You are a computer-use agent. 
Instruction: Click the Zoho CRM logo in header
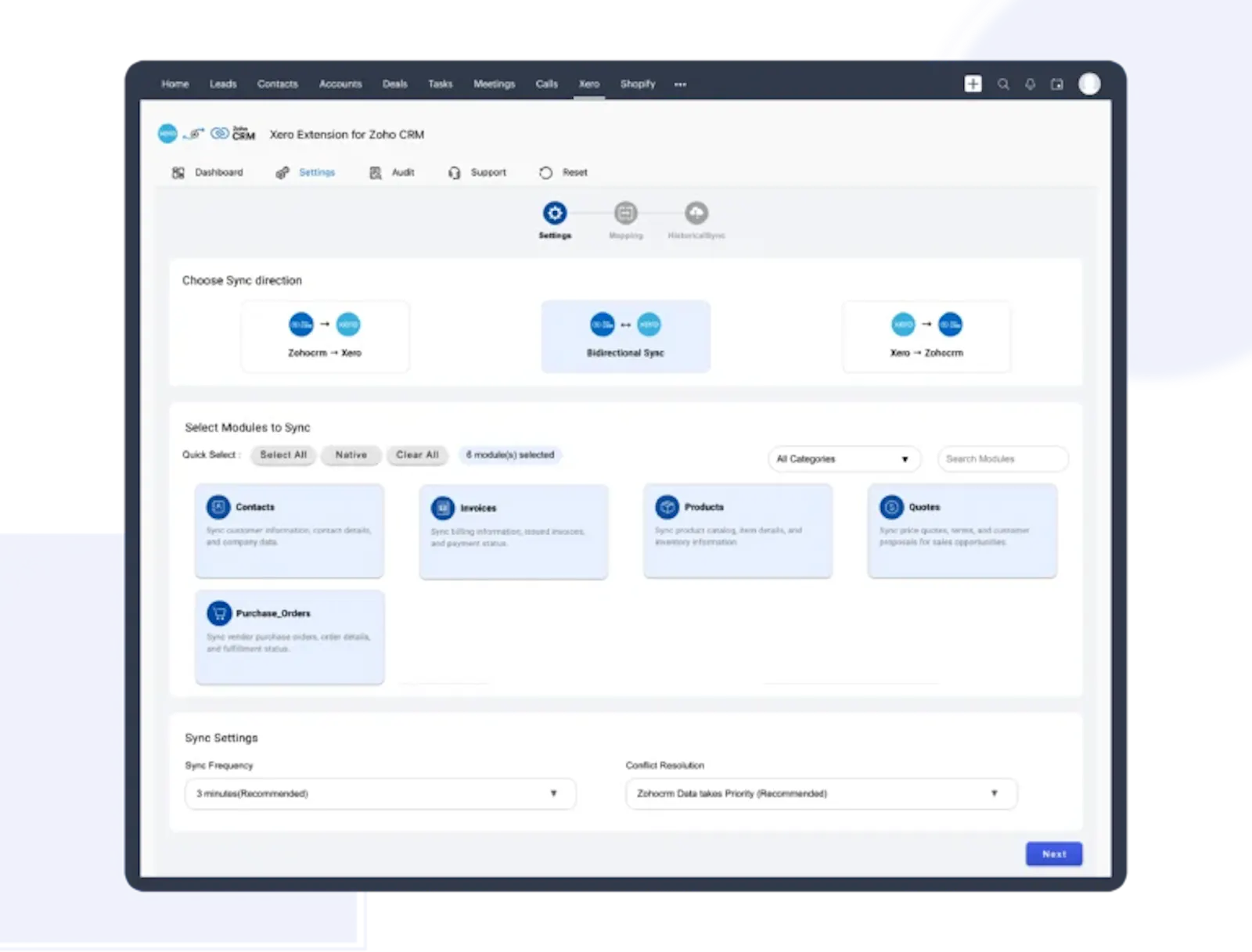[234, 134]
